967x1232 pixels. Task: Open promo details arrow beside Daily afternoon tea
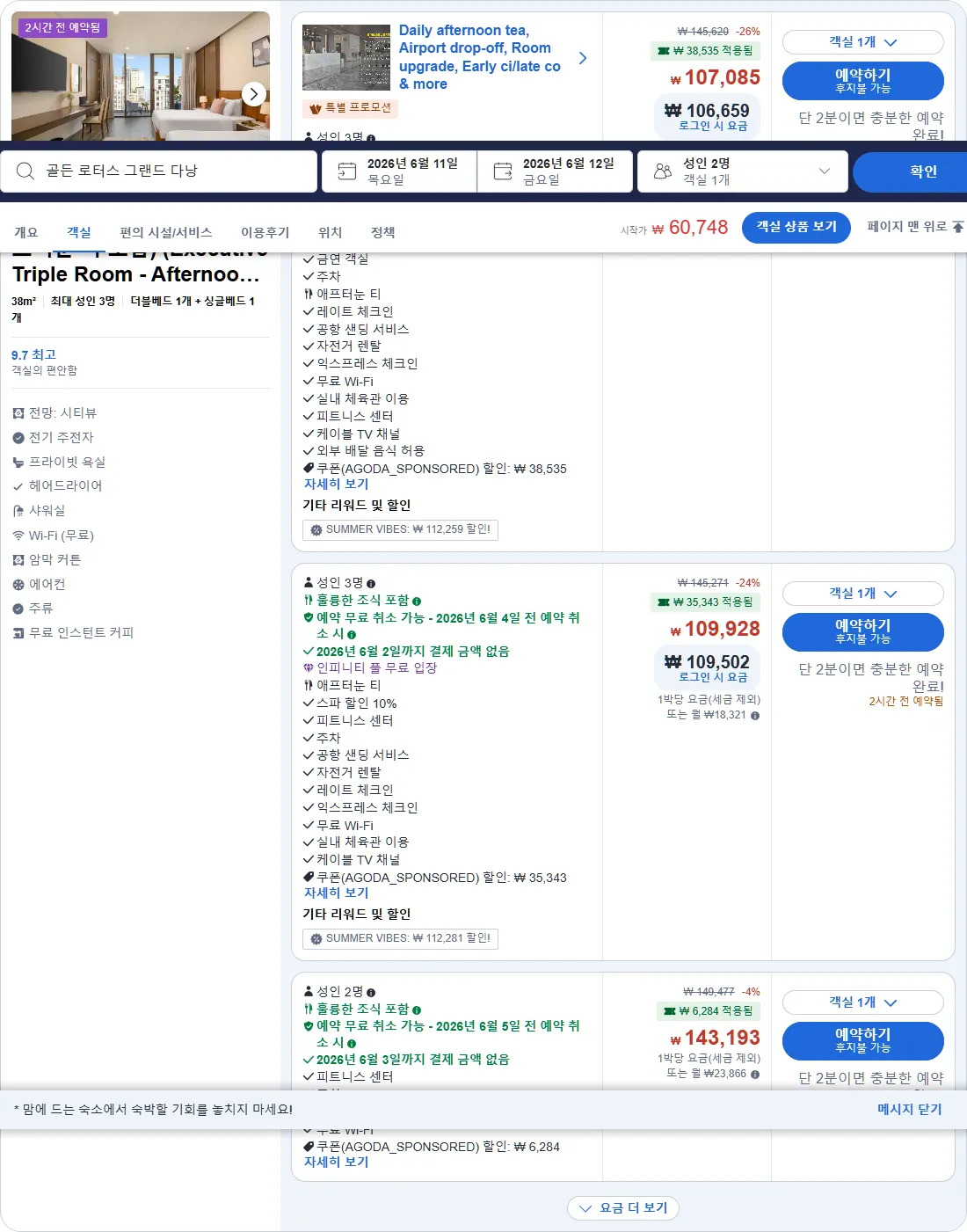pyautogui.click(x=583, y=58)
